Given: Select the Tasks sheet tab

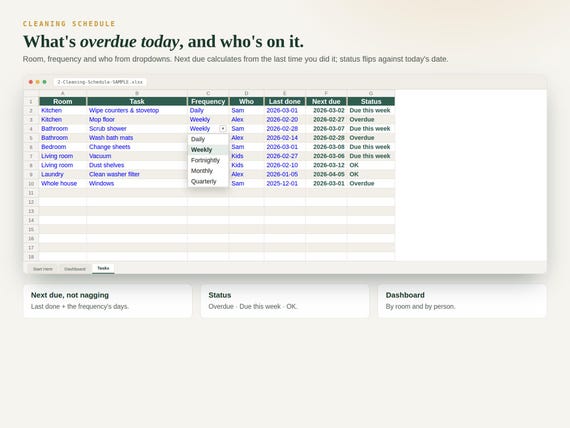Looking at the screenshot, I should pos(103,268).
